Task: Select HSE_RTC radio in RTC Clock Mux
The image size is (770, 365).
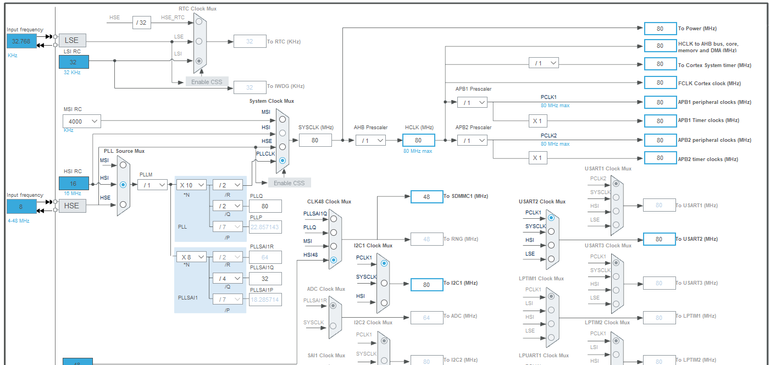Action: click(x=198, y=22)
